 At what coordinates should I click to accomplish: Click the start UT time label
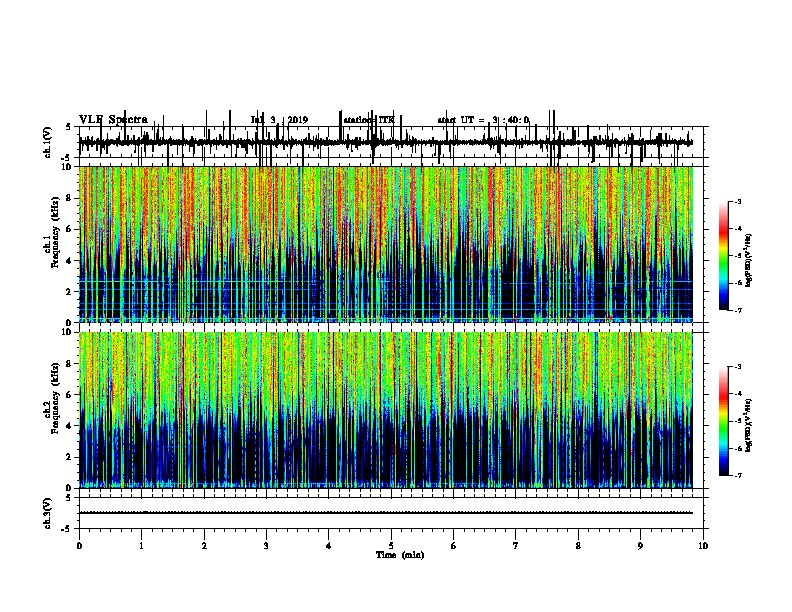(x=483, y=120)
